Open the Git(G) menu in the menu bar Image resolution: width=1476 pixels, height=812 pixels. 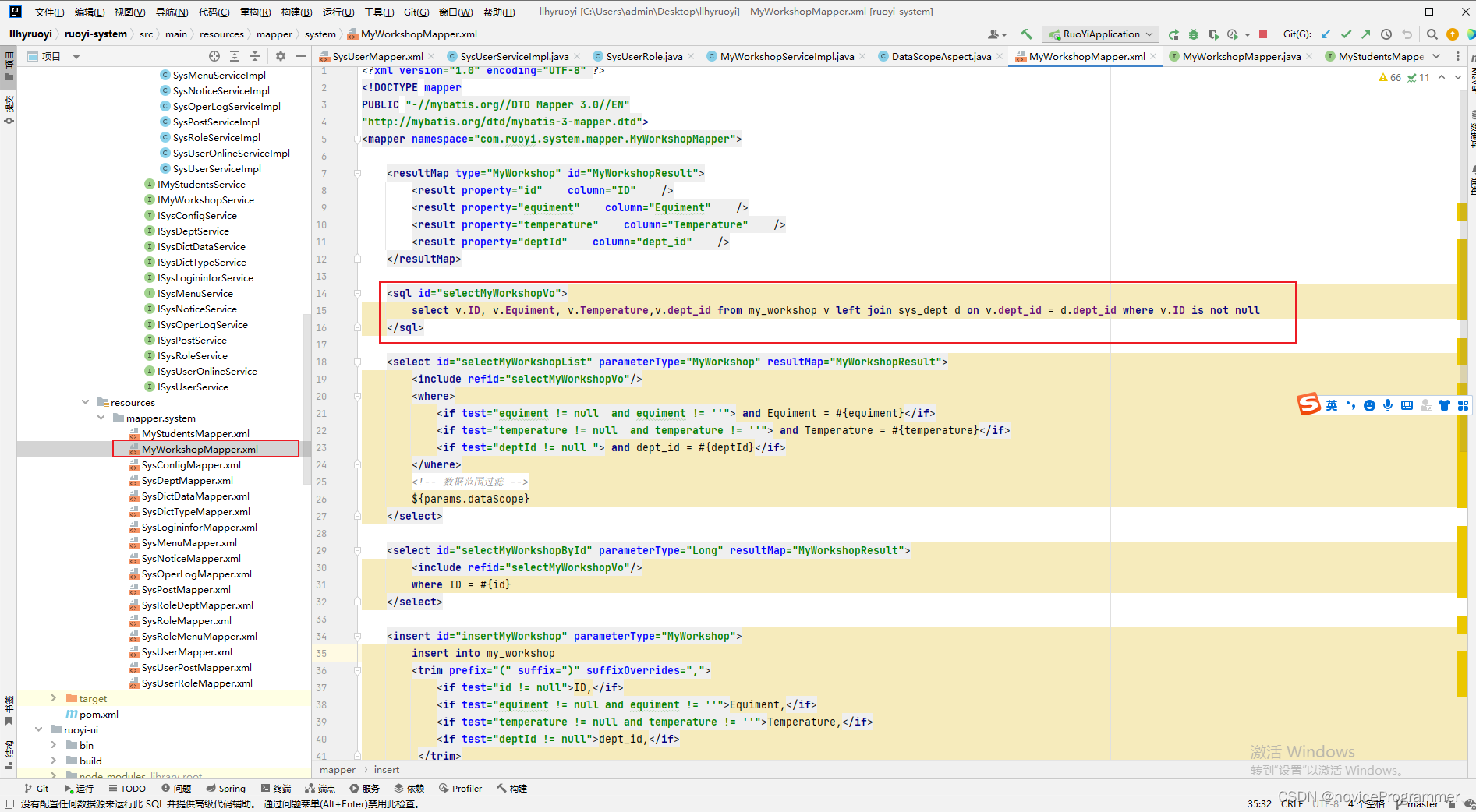[x=416, y=12]
